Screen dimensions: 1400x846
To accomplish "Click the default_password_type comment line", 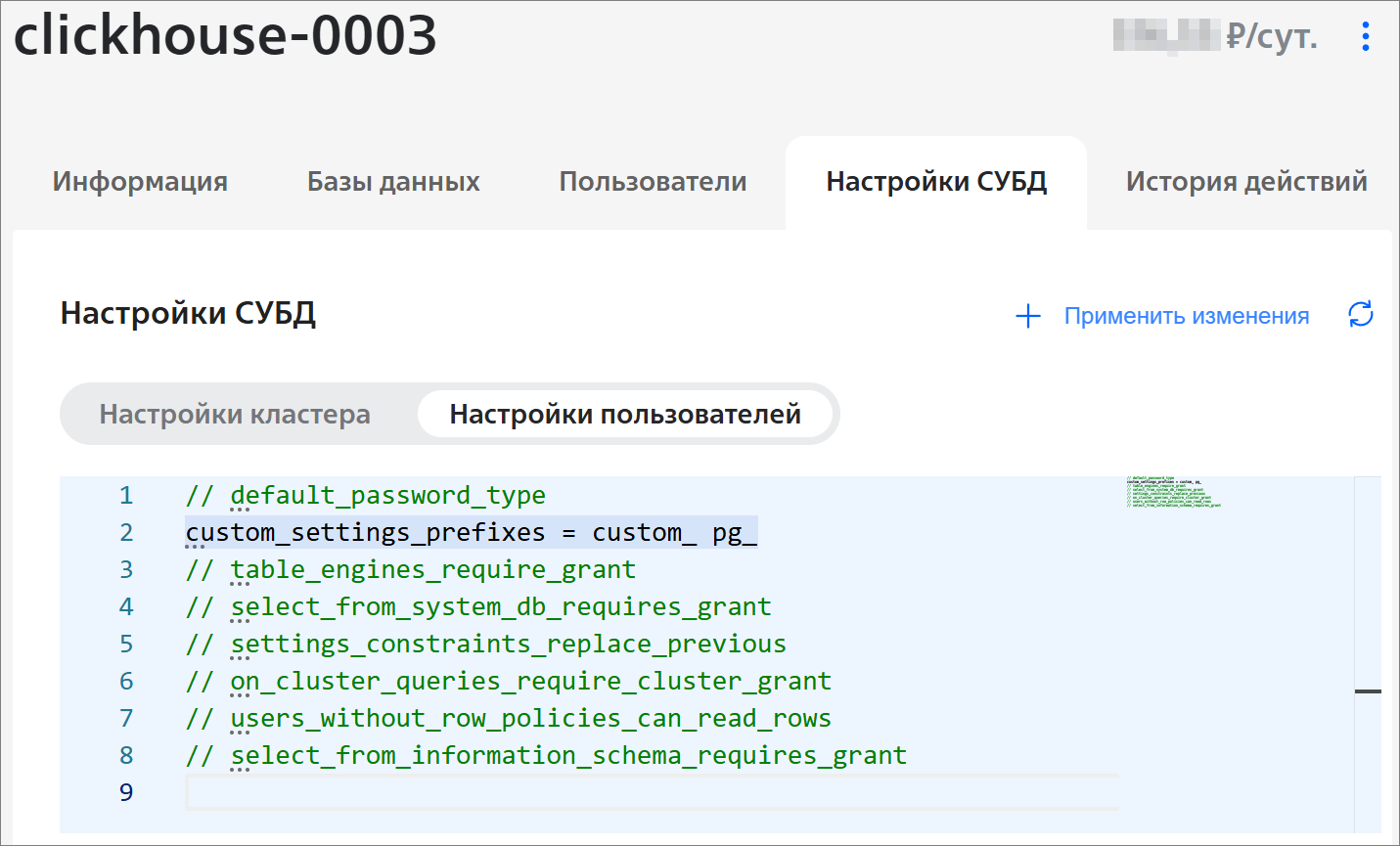I will 366,495.
